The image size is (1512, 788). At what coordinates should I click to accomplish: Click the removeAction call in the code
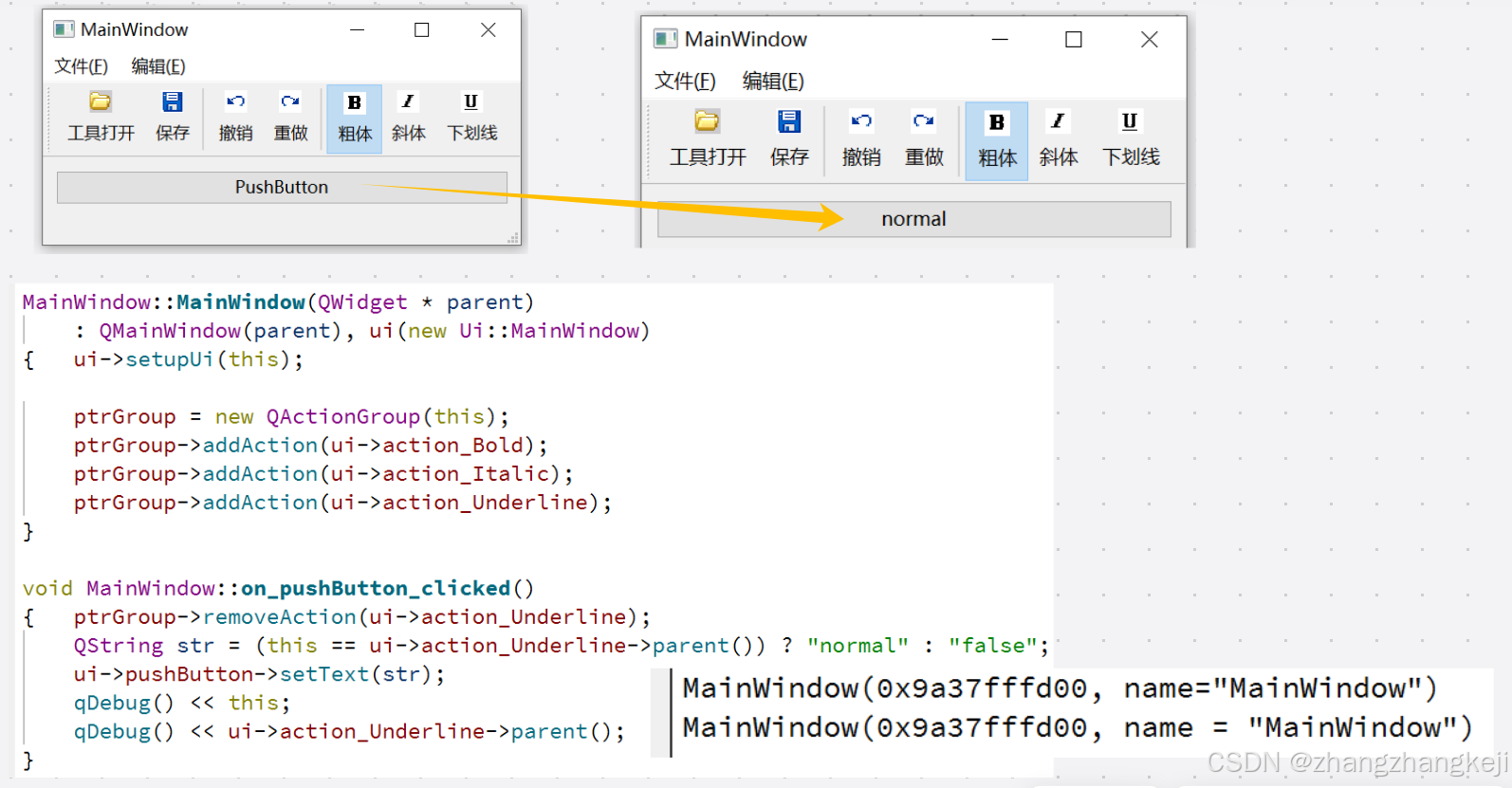(280, 616)
